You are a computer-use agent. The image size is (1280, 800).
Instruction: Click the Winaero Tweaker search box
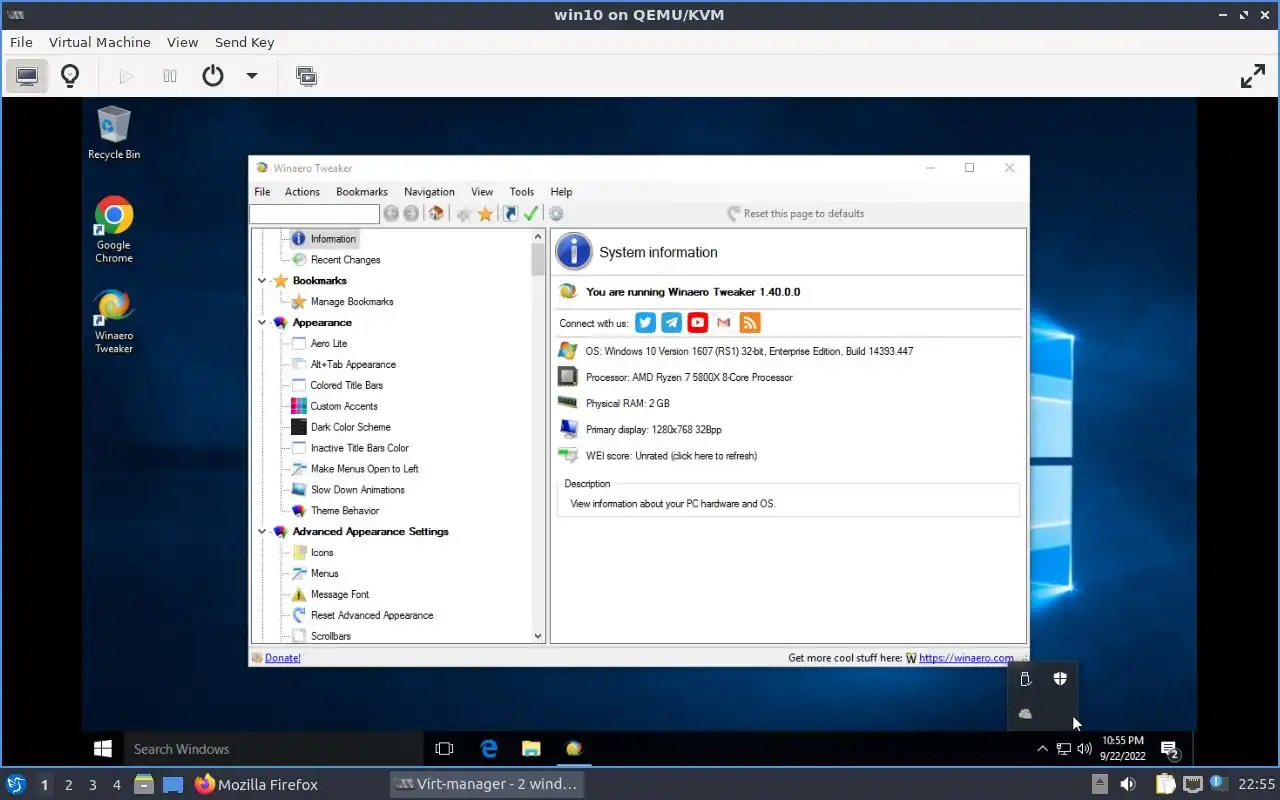coord(314,214)
